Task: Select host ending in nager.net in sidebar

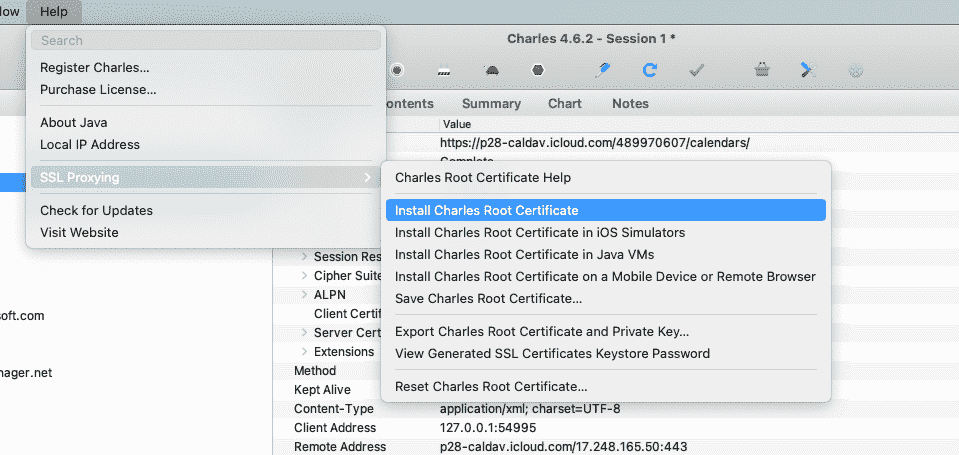Action: tap(26, 372)
